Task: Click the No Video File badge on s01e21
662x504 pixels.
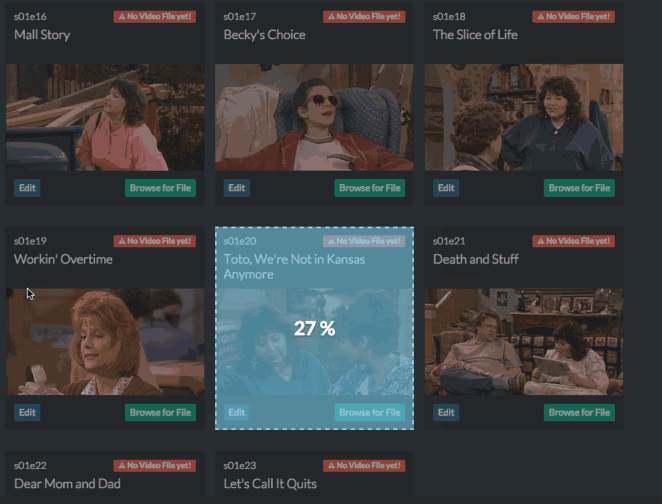Action: [573, 241]
